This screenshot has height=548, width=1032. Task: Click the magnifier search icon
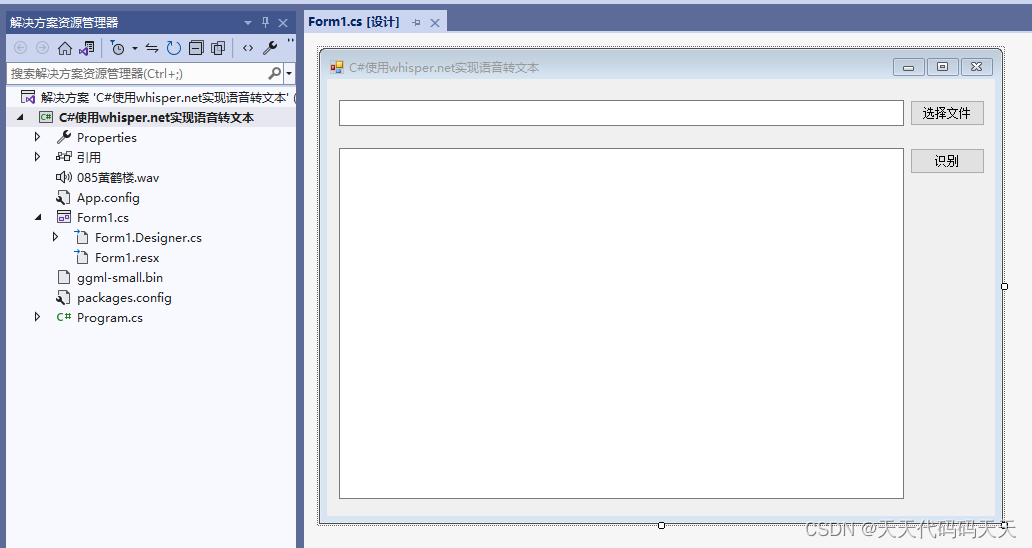click(x=275, y=74)
